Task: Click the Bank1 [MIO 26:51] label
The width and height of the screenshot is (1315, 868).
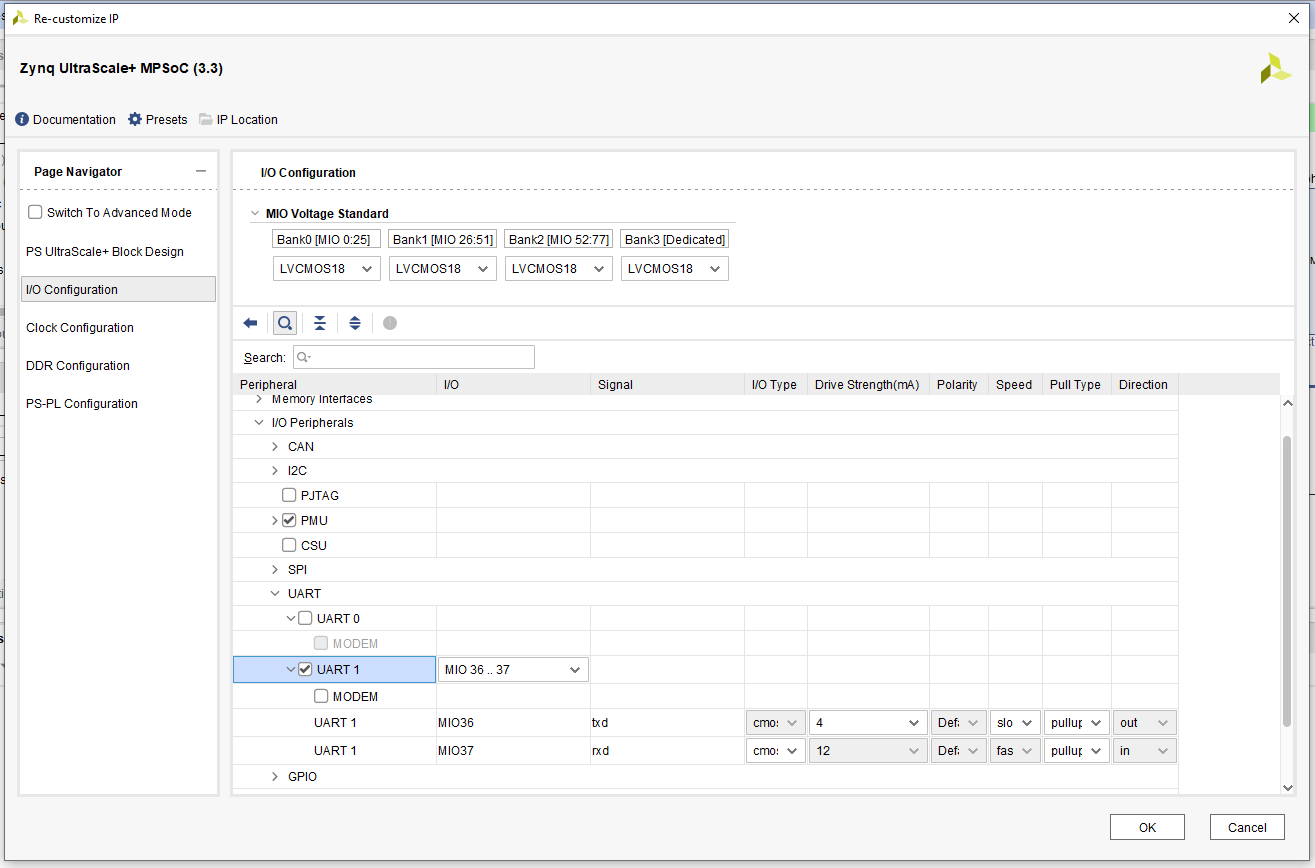Action: [x=443, y=240]
